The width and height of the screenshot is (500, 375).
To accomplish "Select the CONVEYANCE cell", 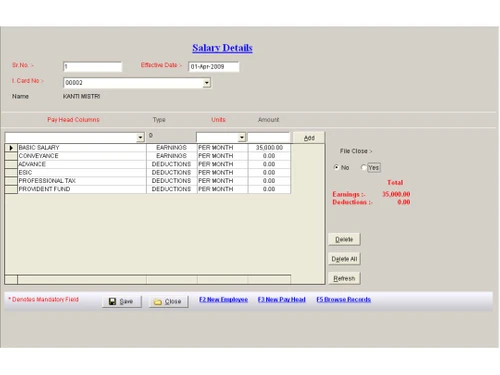I will point(82,156).
